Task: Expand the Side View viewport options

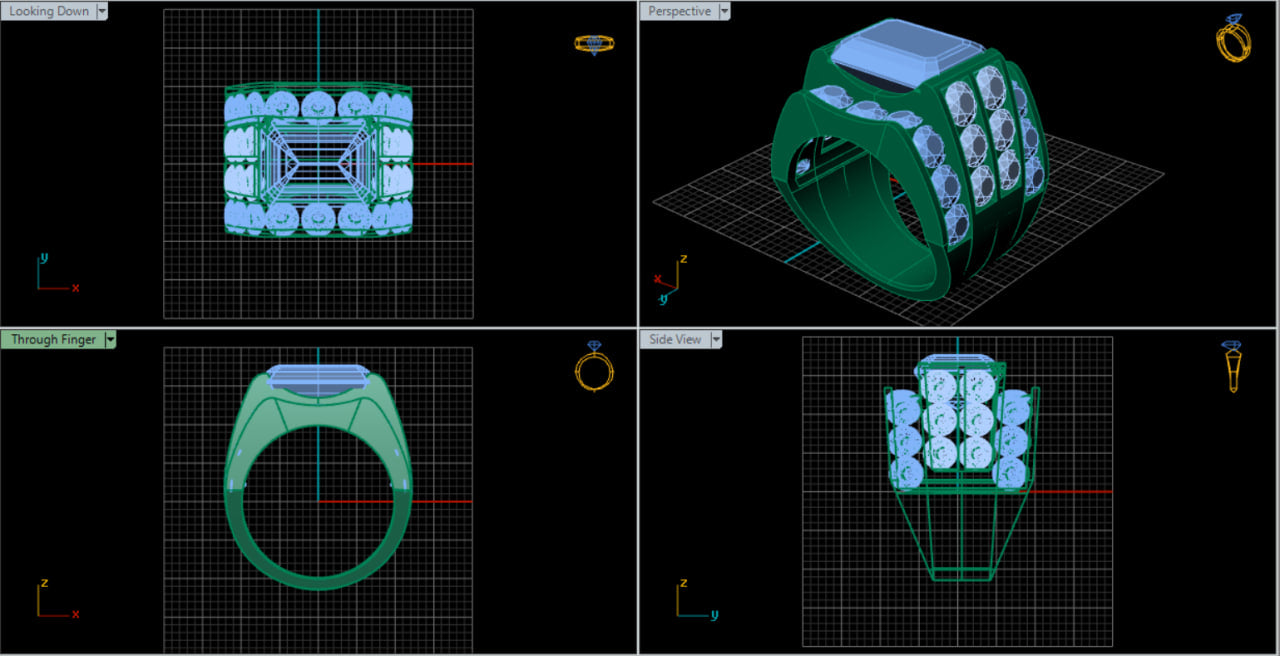Action: (x=717, y=339)
